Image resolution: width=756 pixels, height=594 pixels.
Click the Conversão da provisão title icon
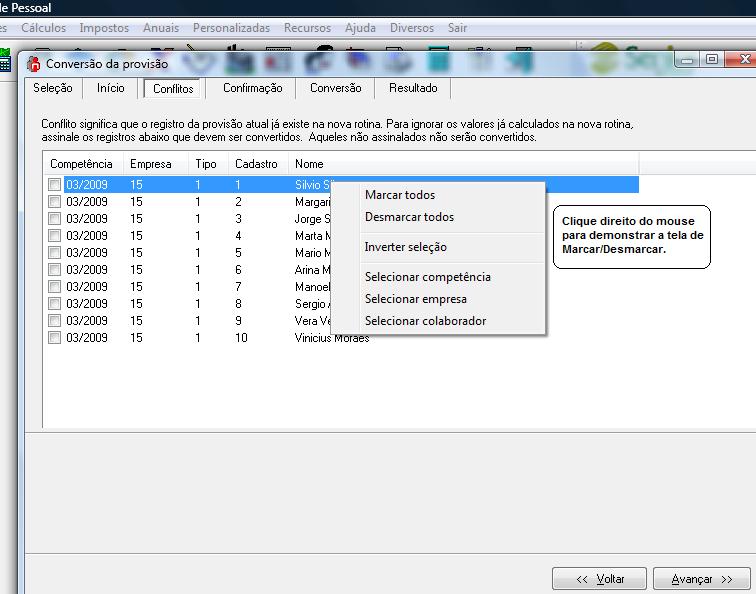[x=34, y=64]
